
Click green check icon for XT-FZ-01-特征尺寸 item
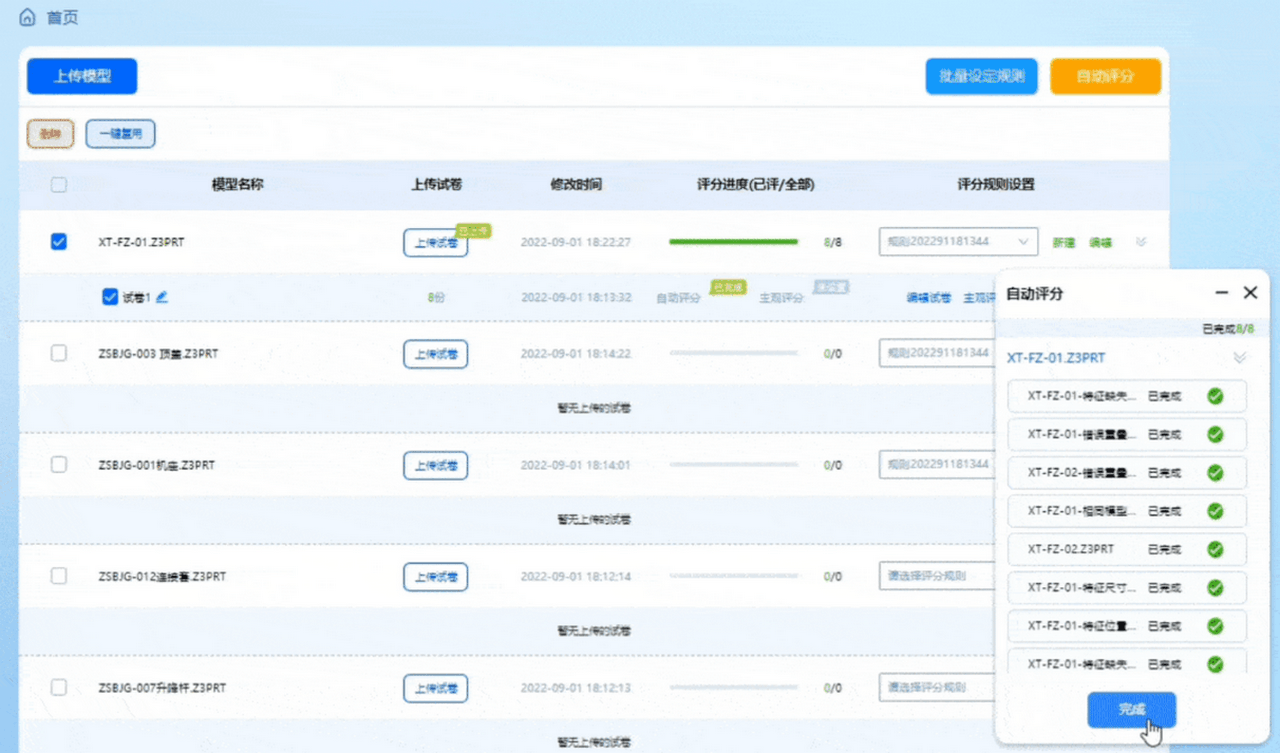pyautogui.click(x=1215, y=587)
